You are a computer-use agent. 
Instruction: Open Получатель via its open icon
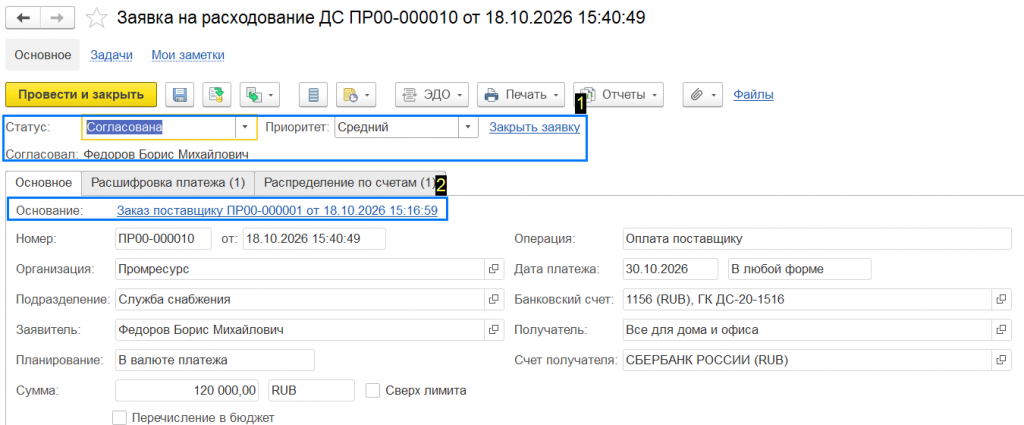(x=1001, y=330)
